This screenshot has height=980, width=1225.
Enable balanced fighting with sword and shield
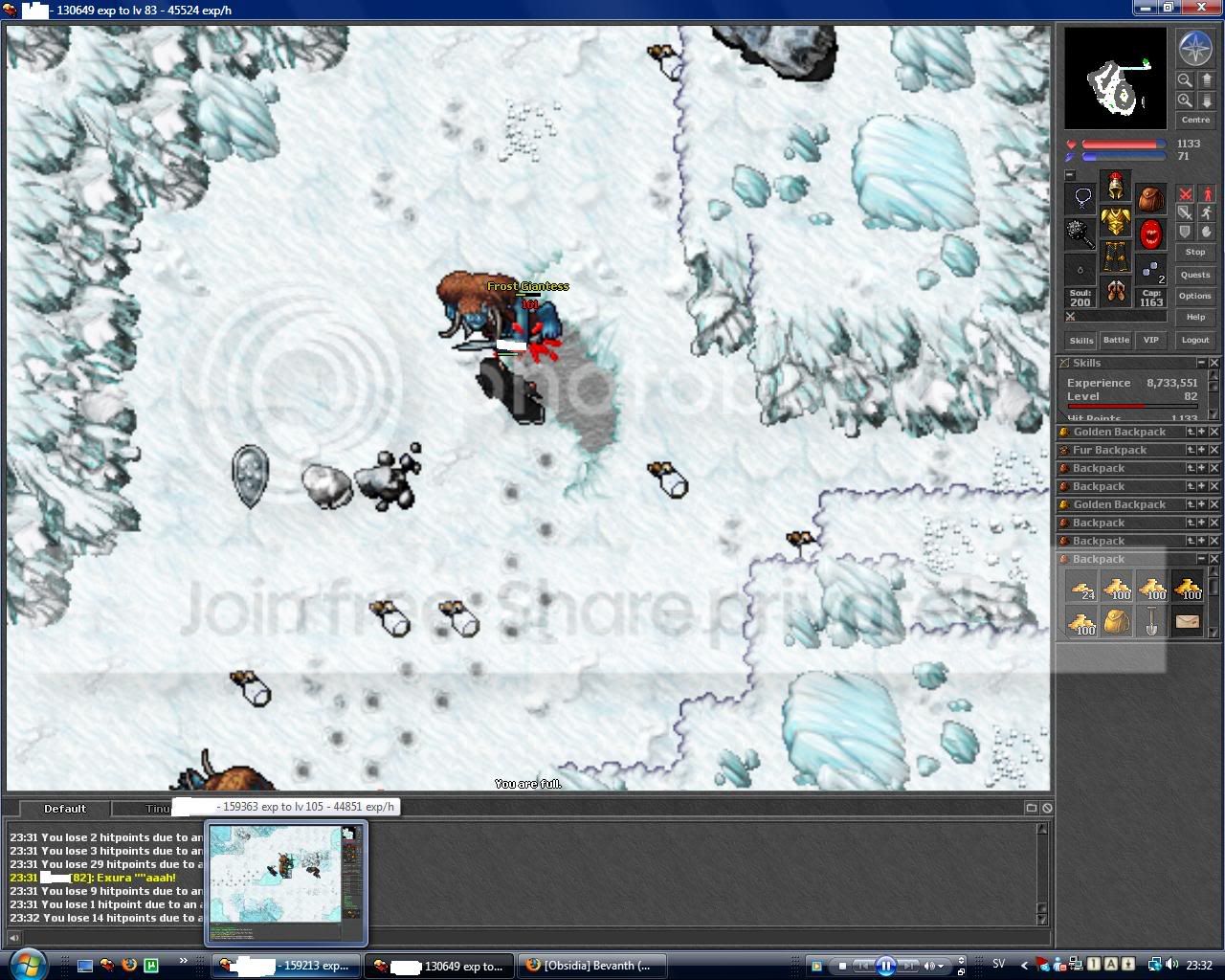pos(1185,213)
